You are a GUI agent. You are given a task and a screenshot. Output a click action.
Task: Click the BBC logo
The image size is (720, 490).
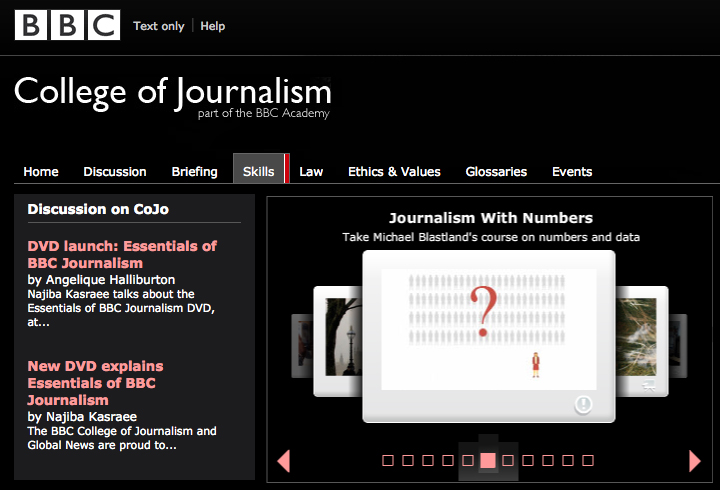click(x=68, y=25)
